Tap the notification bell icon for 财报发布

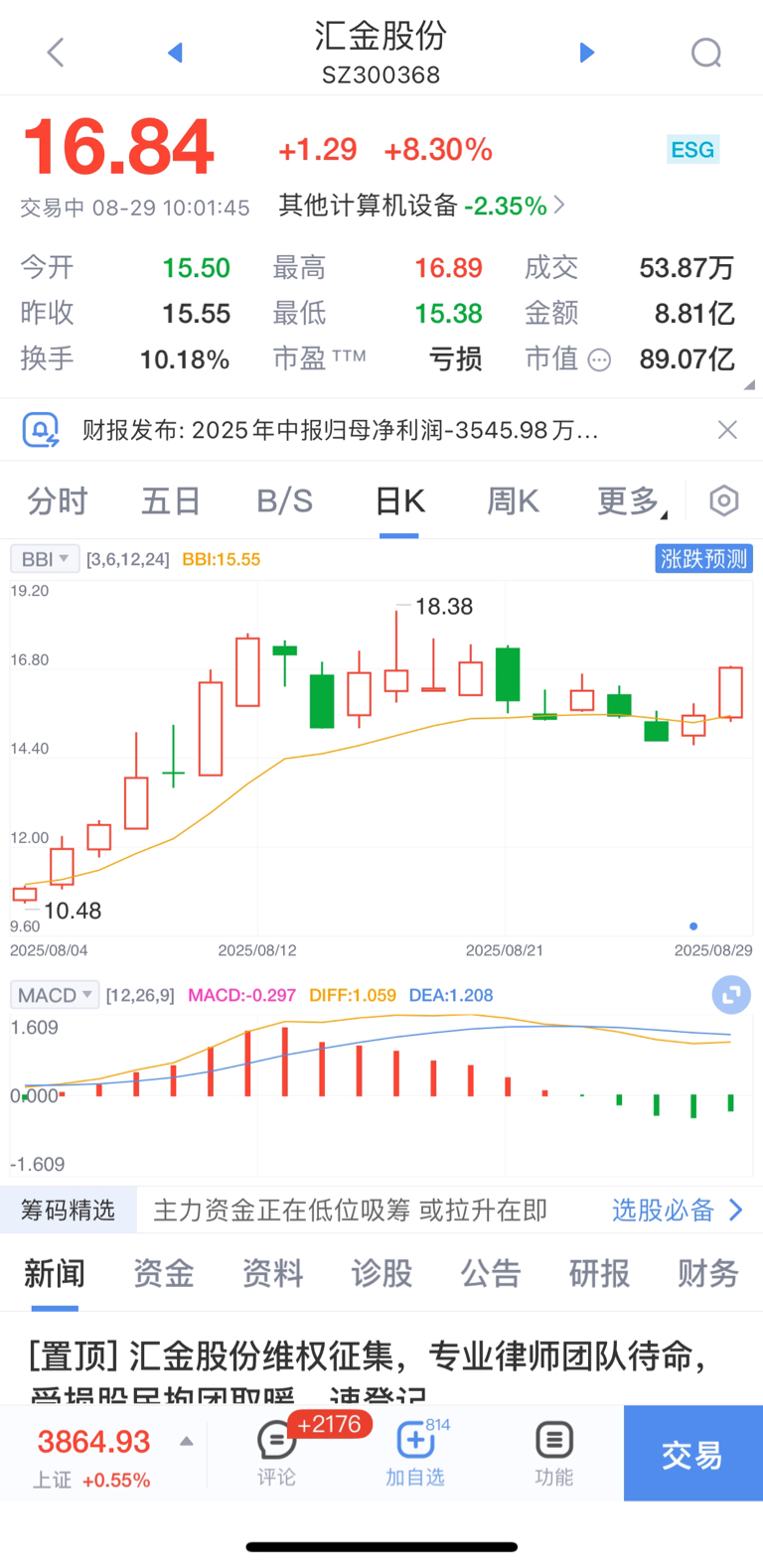(x=41, y=430)
